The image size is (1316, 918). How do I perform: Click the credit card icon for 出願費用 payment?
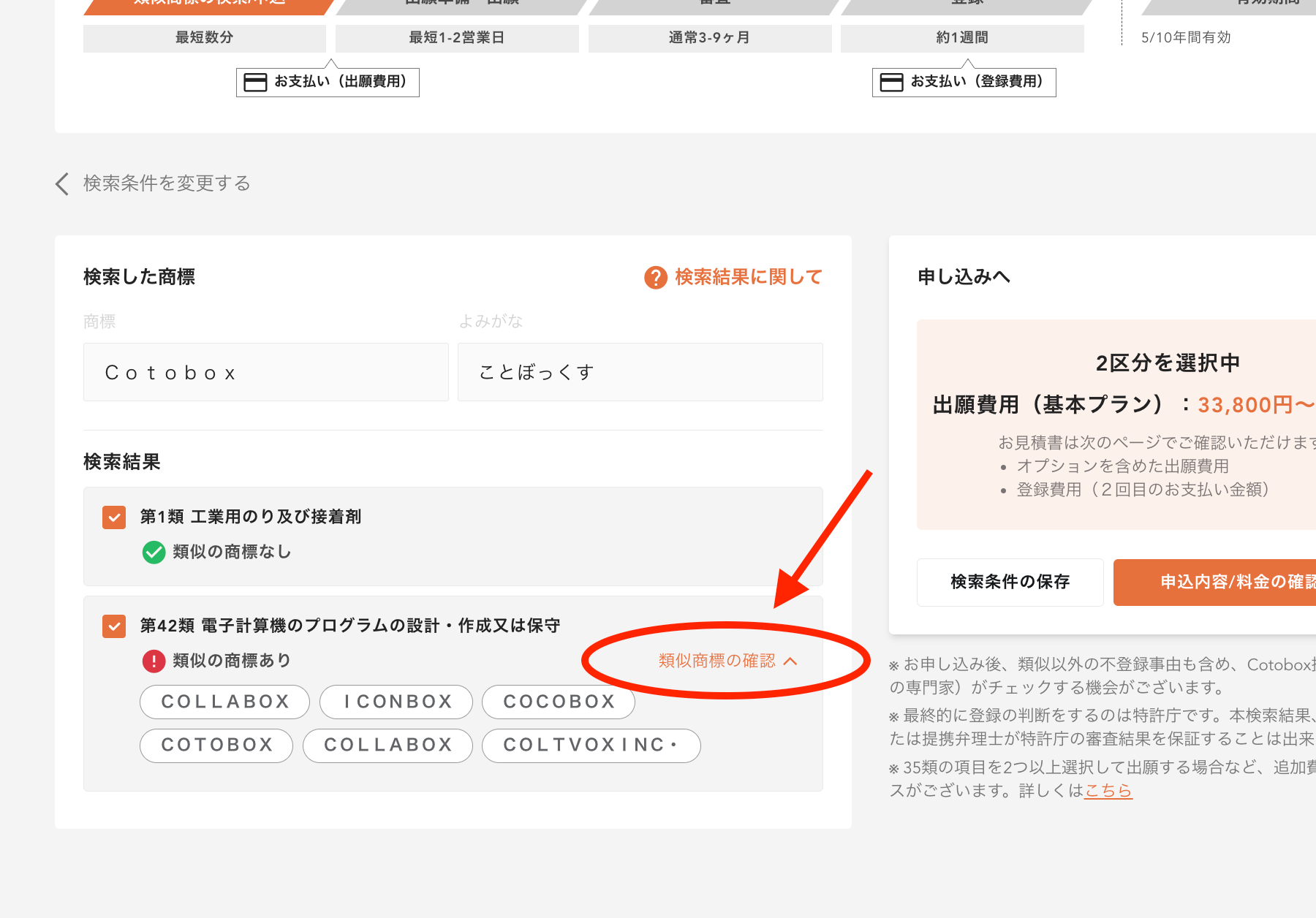click(255, 82)
